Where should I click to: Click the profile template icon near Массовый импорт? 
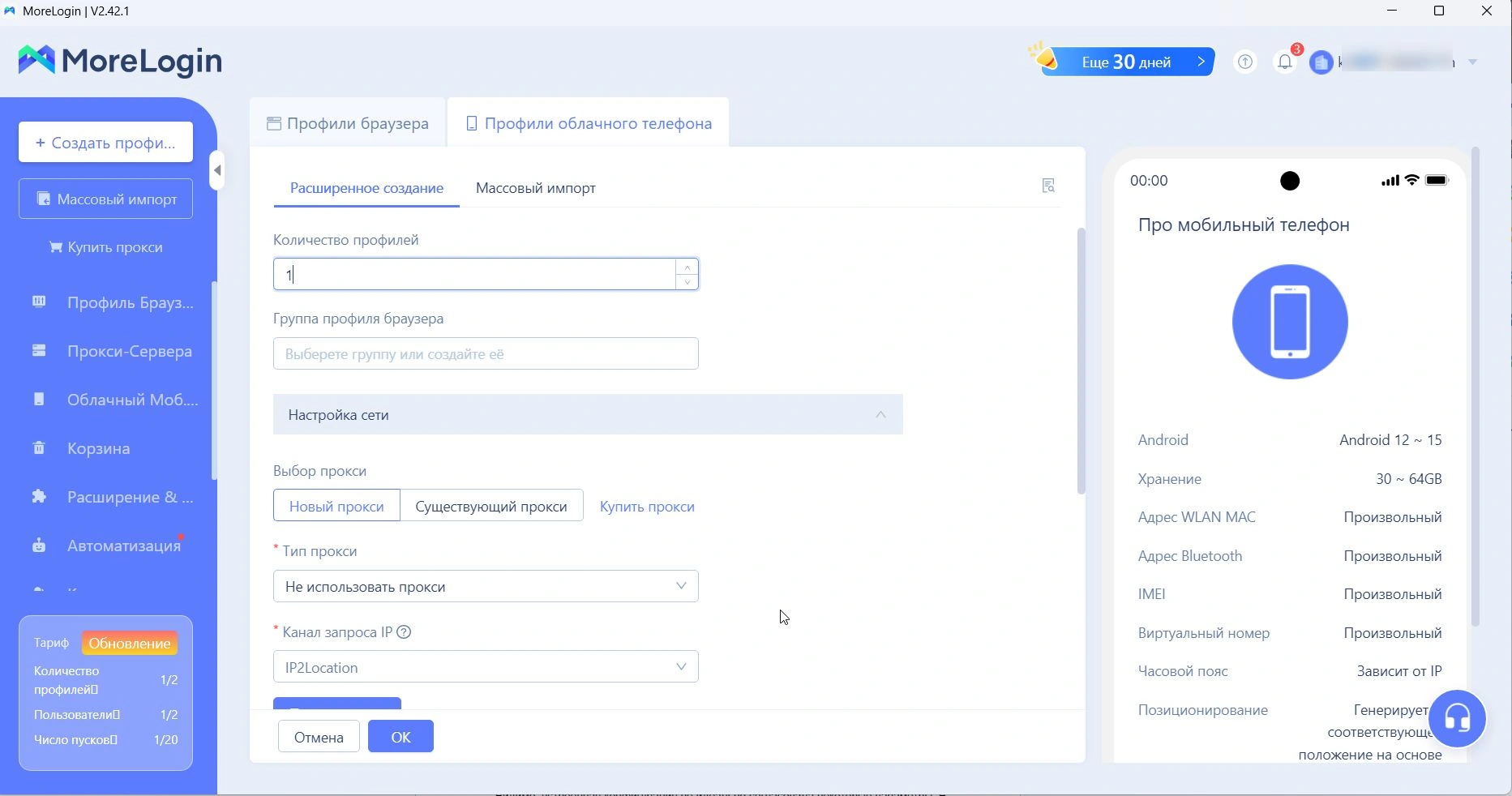pos(1048,186)
